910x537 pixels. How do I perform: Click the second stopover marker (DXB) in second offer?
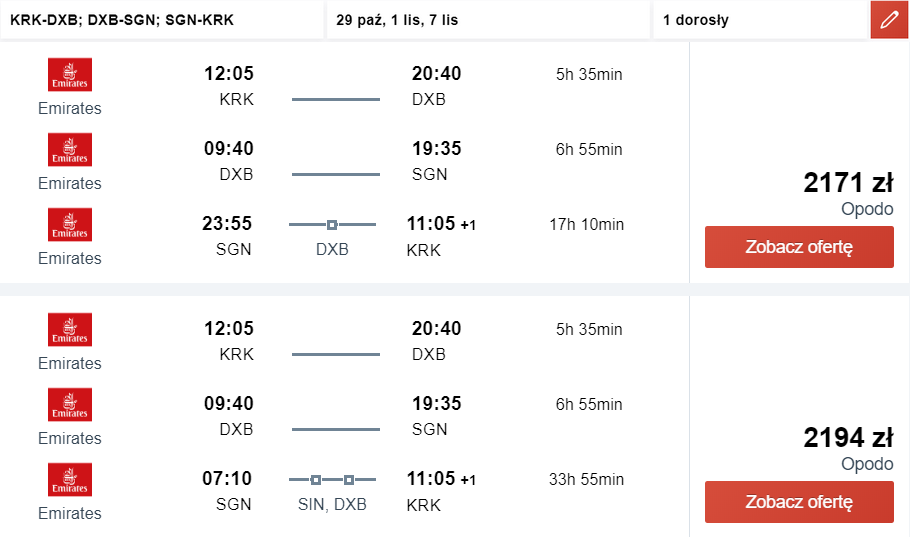(x=349, y=480)
